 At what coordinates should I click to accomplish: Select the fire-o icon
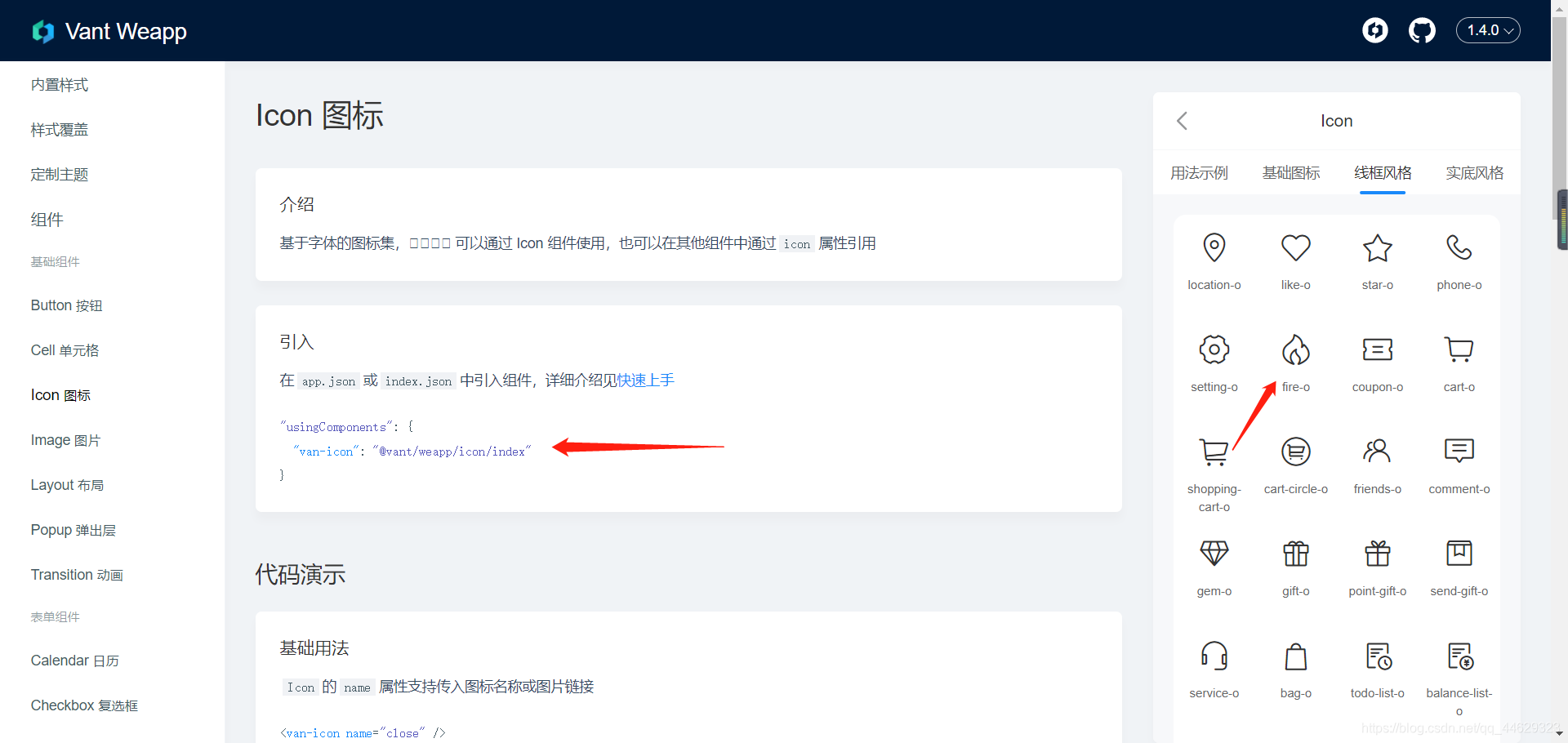1296,349
